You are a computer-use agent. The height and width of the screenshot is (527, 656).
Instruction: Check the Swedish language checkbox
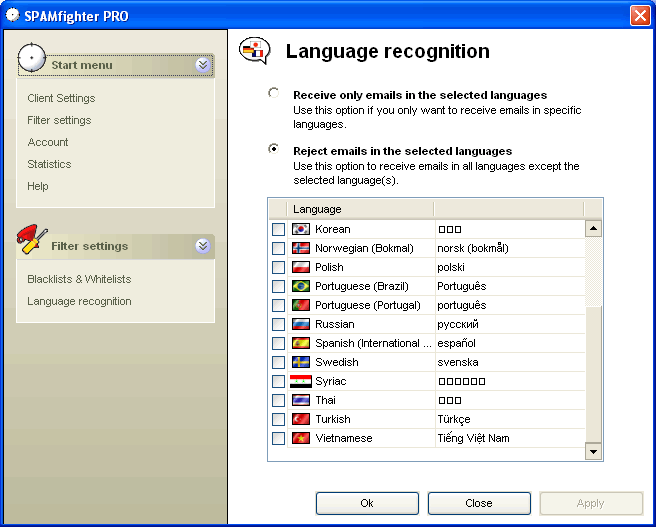coord(279,362)
